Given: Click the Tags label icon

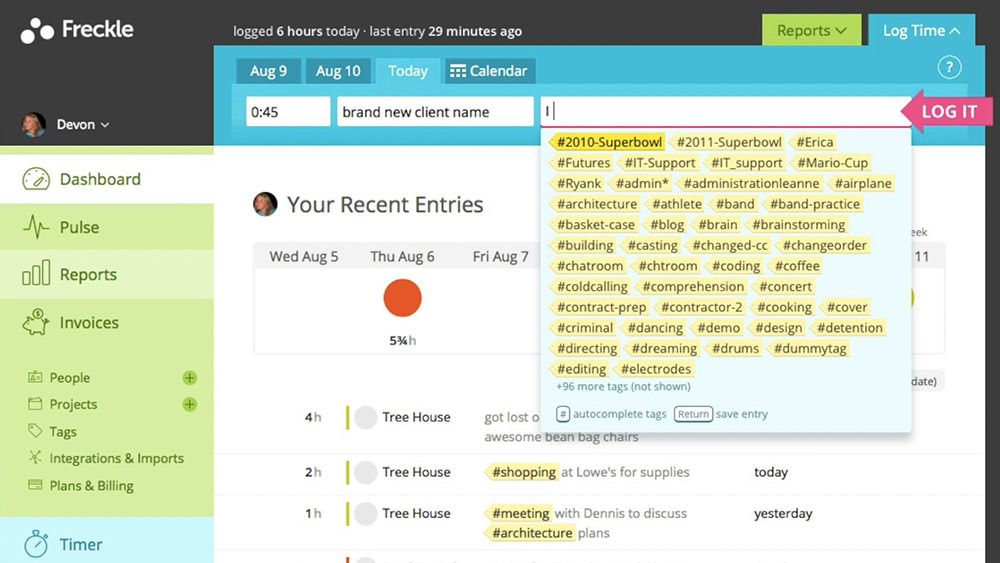Looking at the screenshot, I should pyautogui.click(x=35, y=430).
